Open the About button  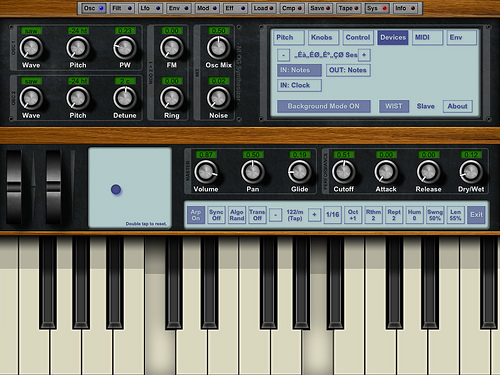[457, 106]
